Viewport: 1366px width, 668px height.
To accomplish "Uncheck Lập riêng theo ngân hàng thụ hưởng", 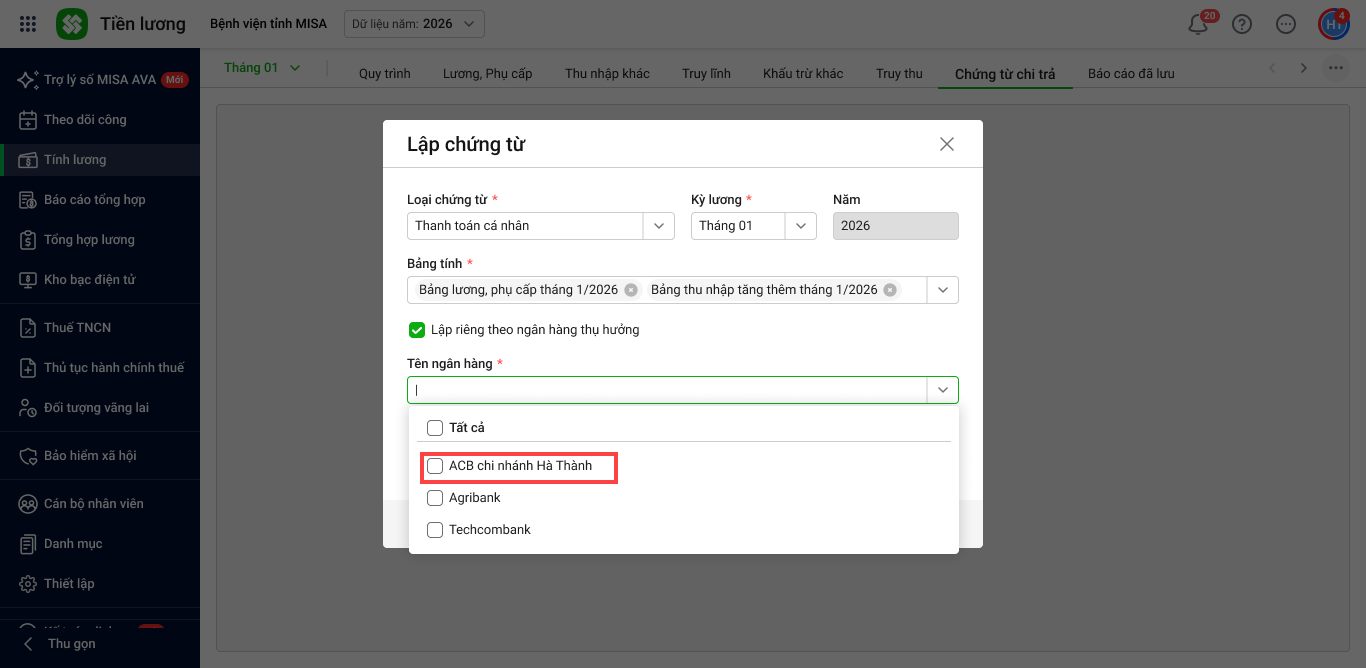I will click(417, 330).
